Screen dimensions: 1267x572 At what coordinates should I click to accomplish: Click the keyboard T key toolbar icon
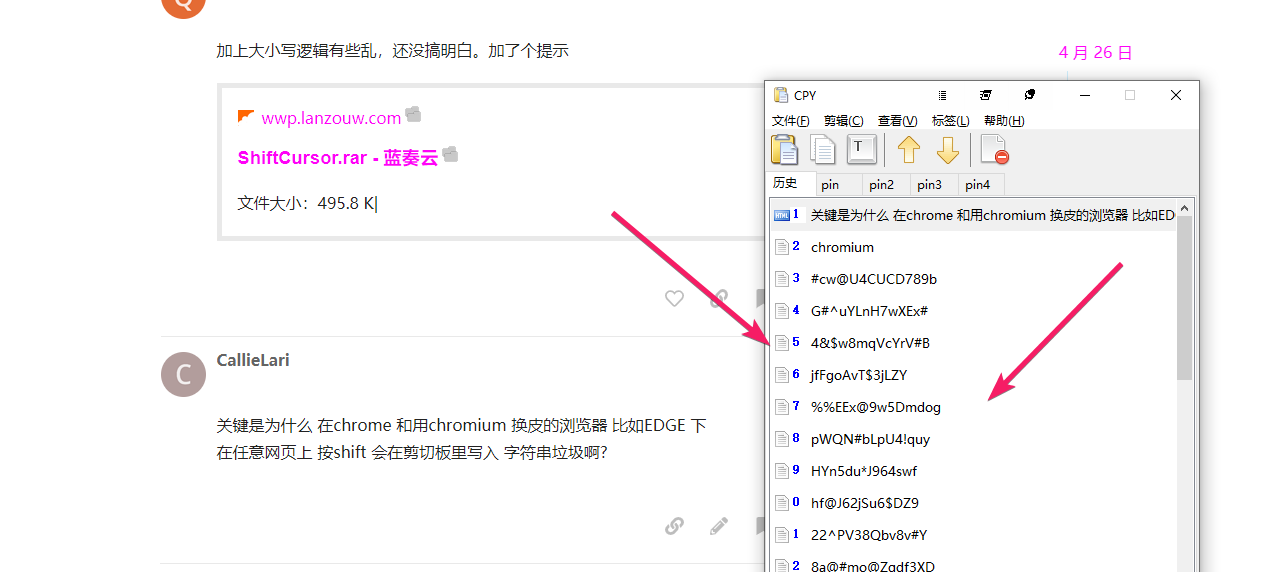[x=861, y=149]
